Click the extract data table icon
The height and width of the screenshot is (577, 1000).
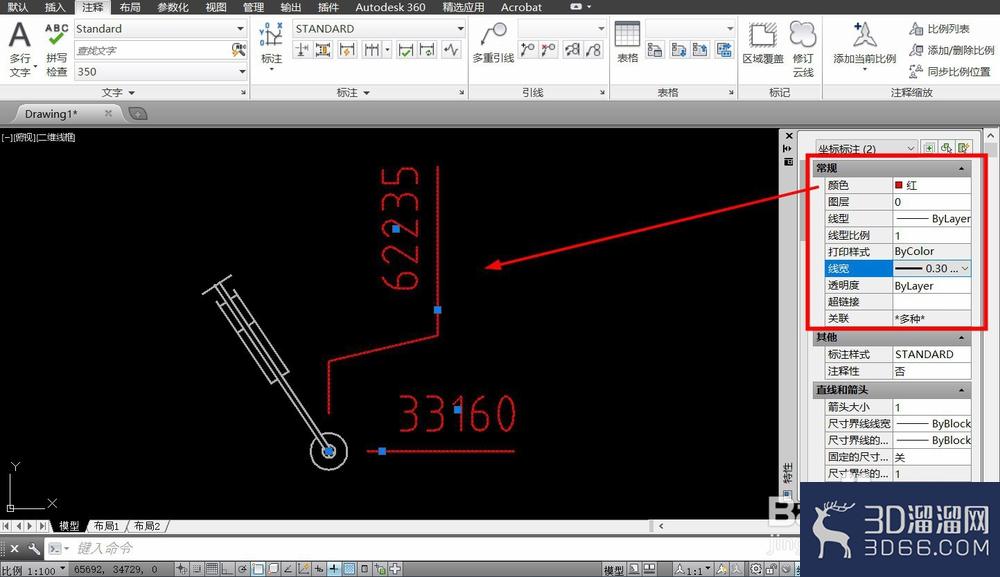(x=724, y=50)
